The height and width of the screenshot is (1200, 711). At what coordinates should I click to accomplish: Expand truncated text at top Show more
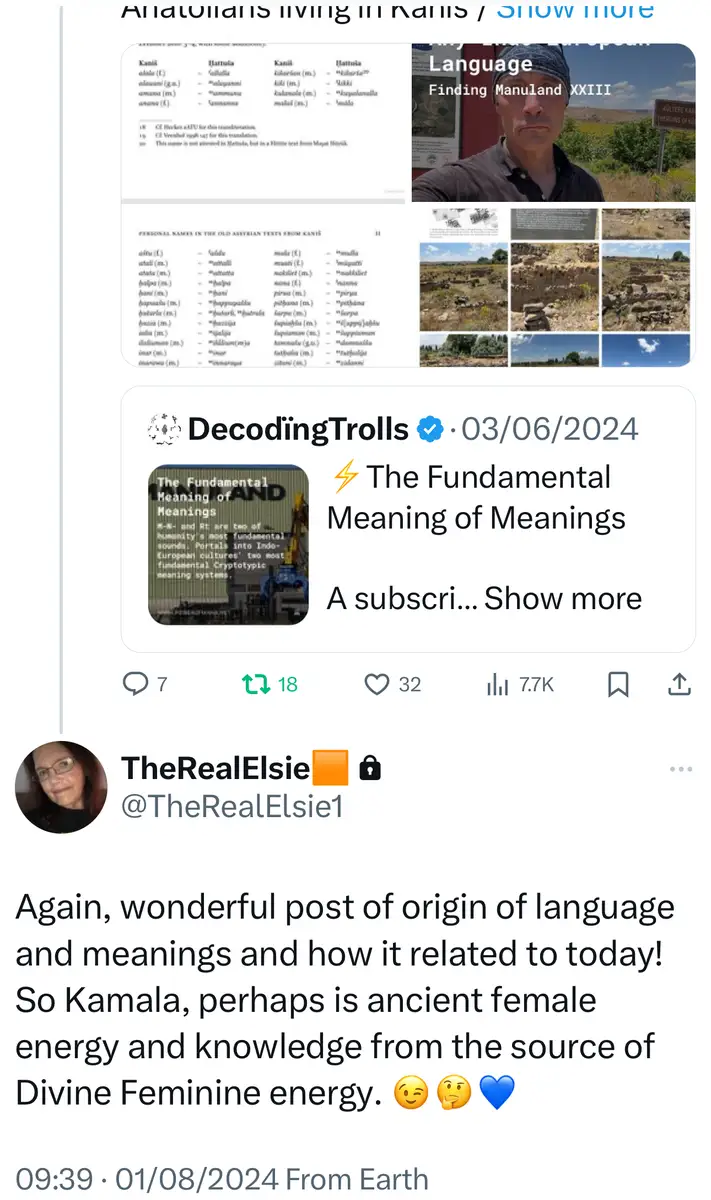point(575,12)
